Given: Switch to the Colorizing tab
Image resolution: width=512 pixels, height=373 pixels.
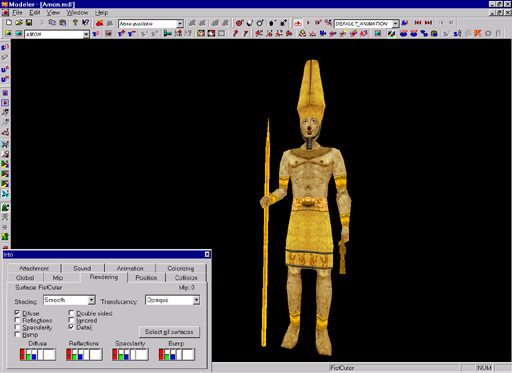Looking at the screenshot, I should coord(181,268).
